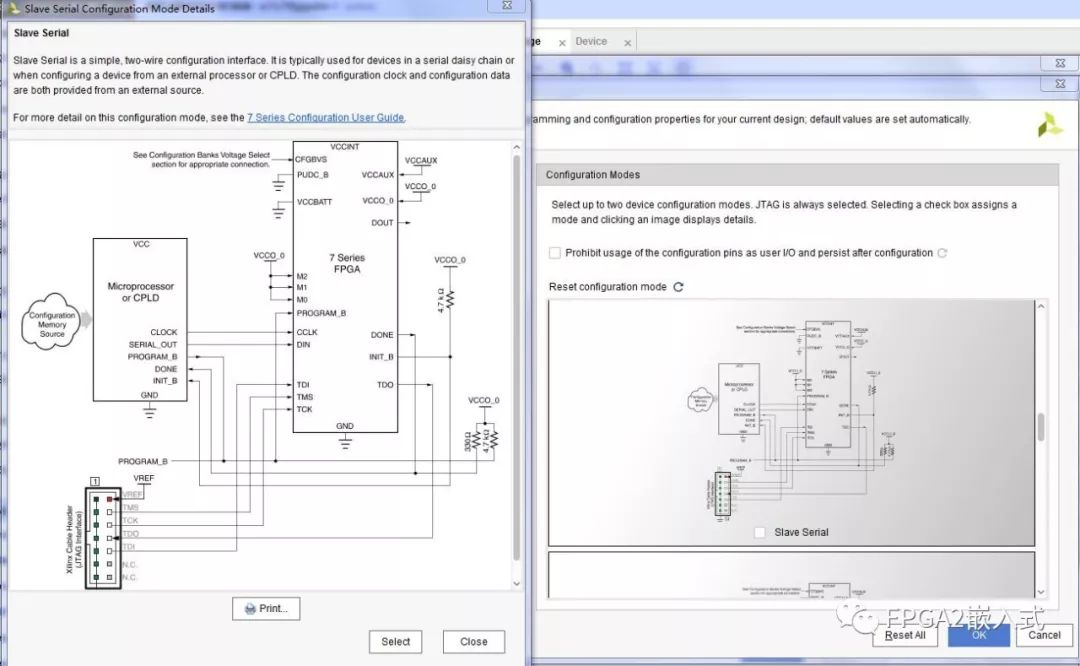
Task: Click scroll down arrow in configuration modes list
Action: click(1041, 592)
